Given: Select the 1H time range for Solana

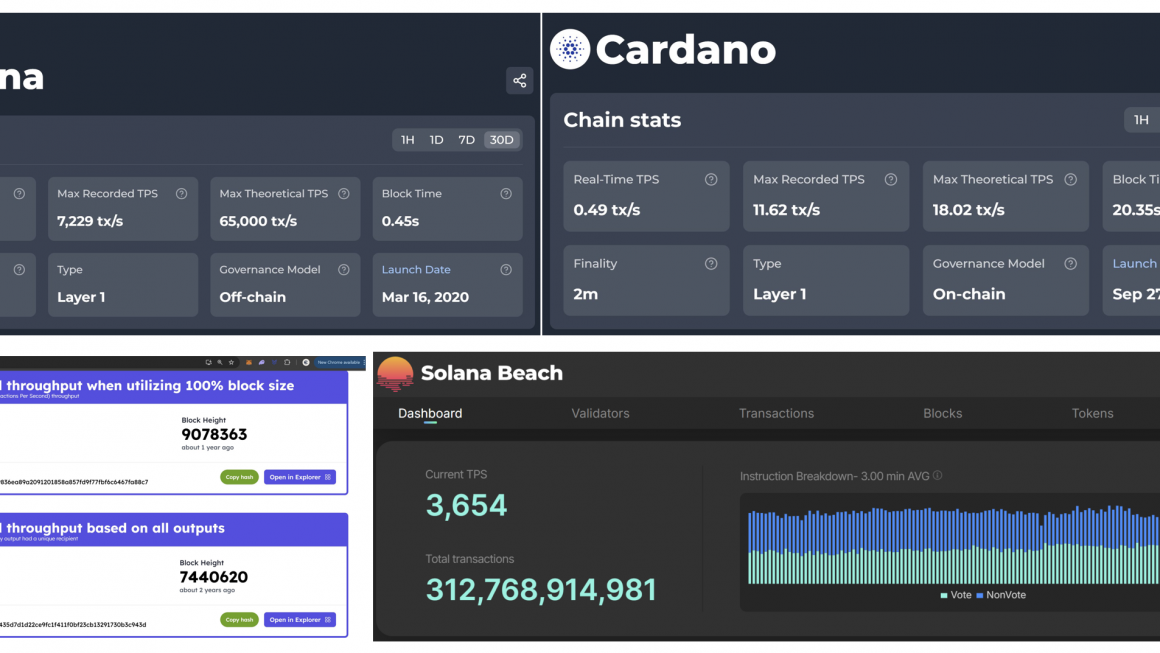Looking at the screenshot, I should click(x=408, y=140).
